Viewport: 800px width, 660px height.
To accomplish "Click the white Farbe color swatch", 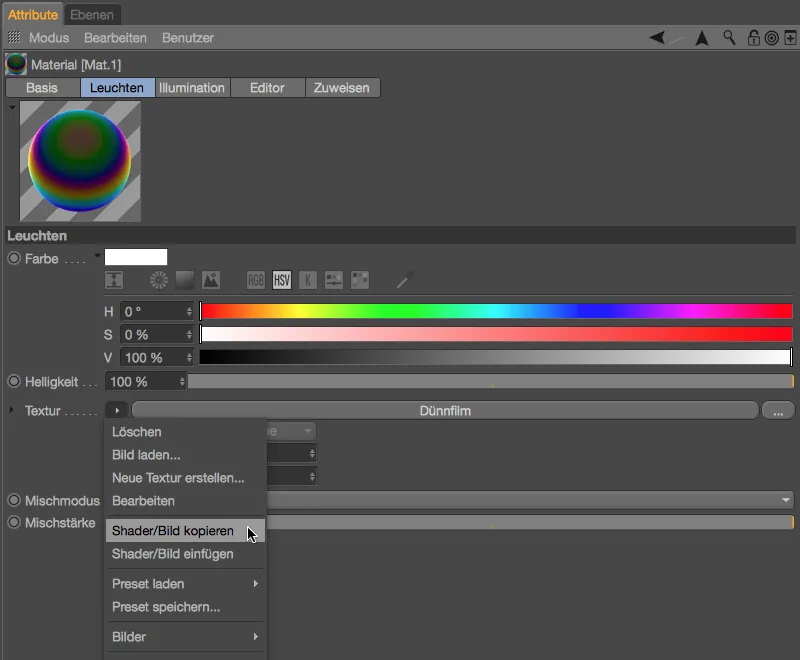I will tap(136, 257).
